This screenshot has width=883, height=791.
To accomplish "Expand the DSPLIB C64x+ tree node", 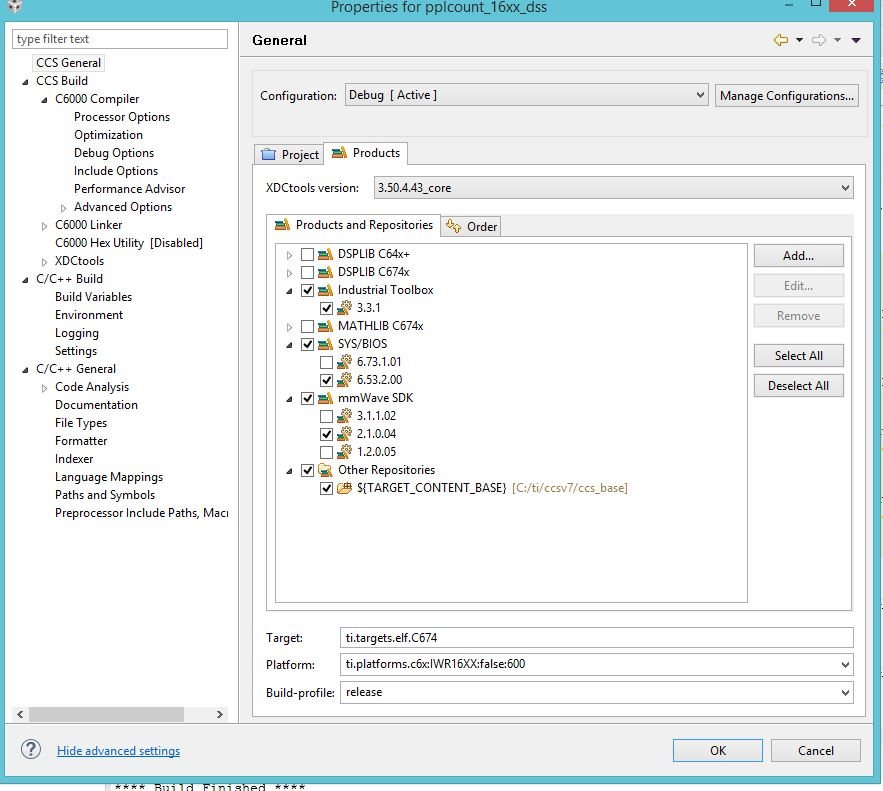I will [x=289, y=255].
